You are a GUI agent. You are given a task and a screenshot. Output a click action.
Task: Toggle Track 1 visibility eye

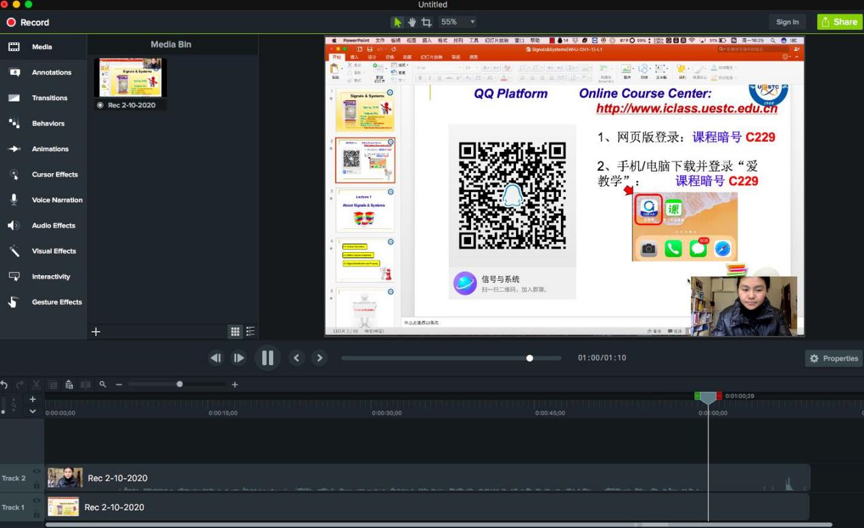pos(37,501)
